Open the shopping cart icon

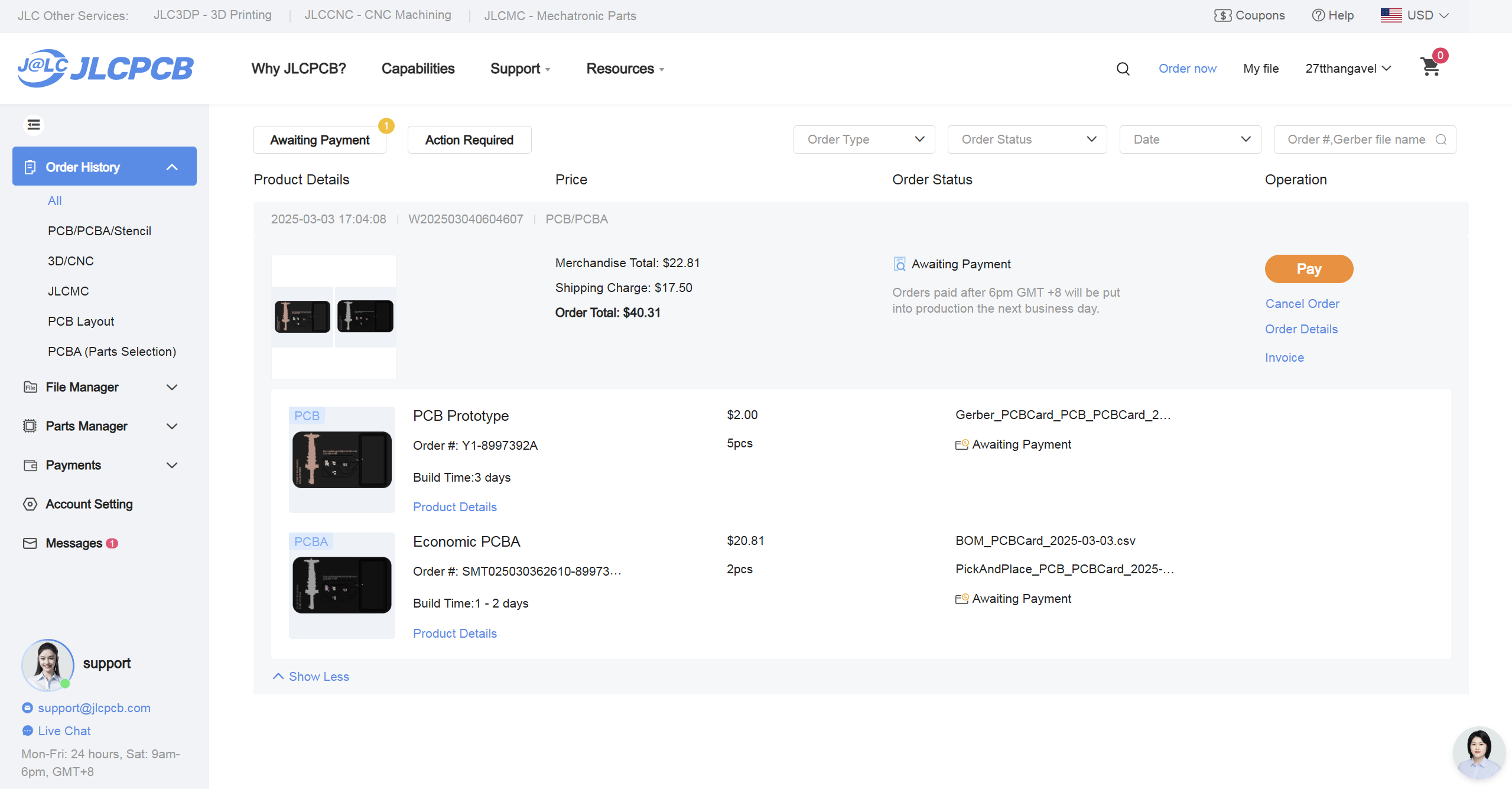point(1430,67)
